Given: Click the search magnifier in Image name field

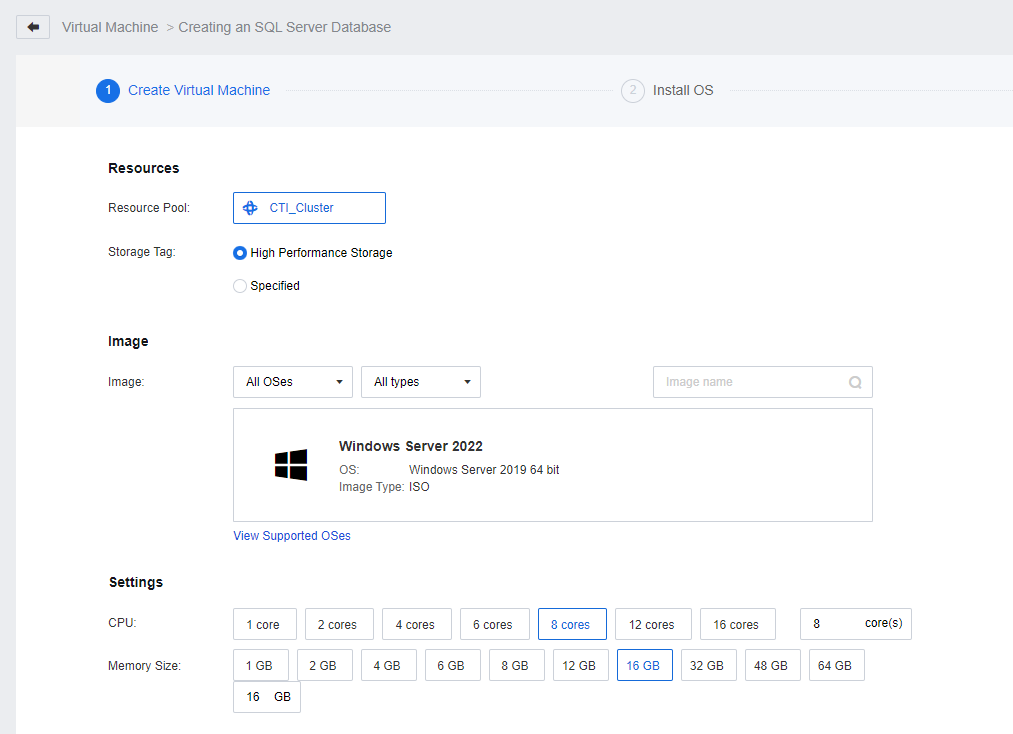Looking at the screenshot, I should click(x=855, y=383).
